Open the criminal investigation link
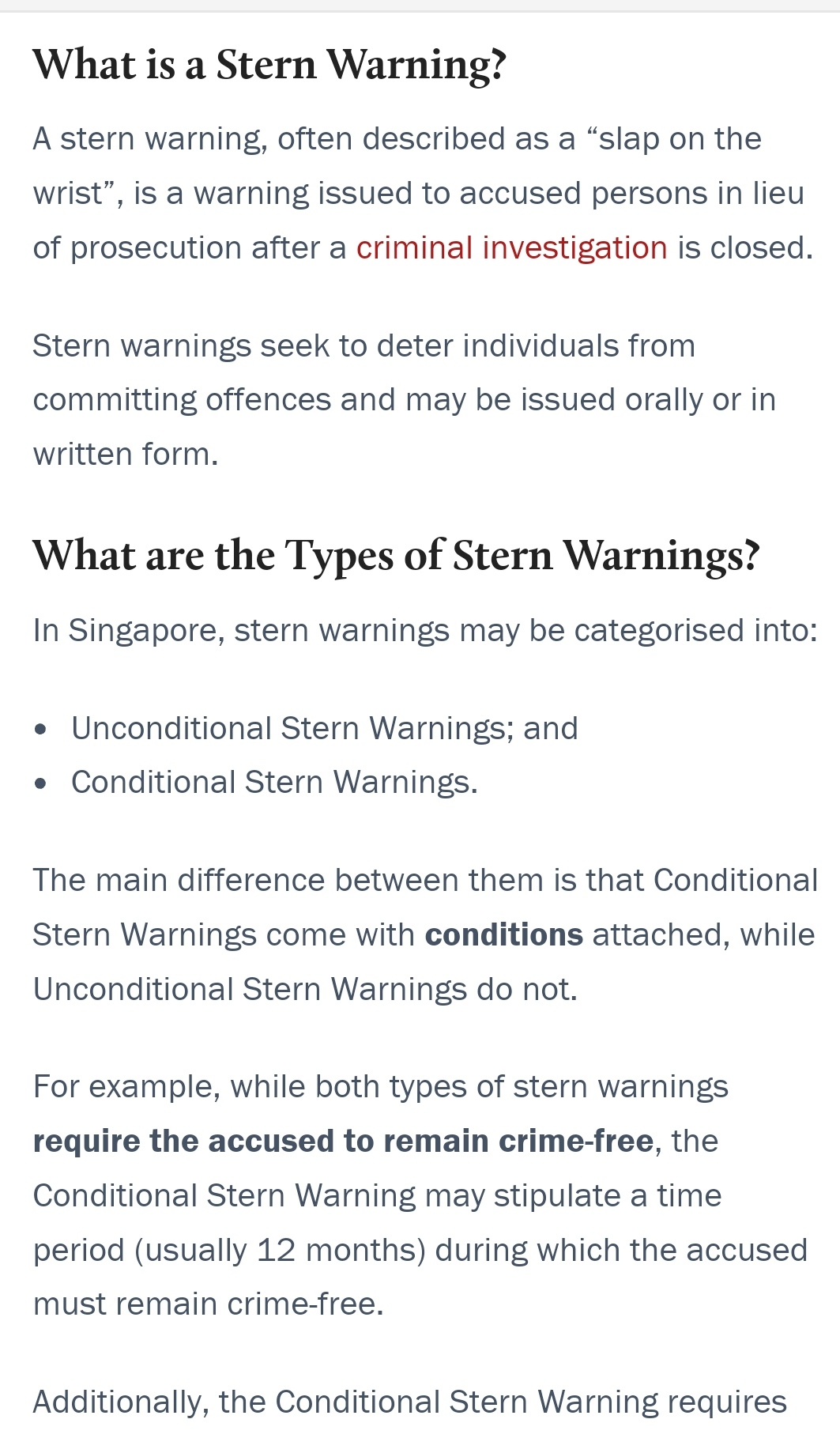This screenshot has height=1438, width=840. (511, 248)
